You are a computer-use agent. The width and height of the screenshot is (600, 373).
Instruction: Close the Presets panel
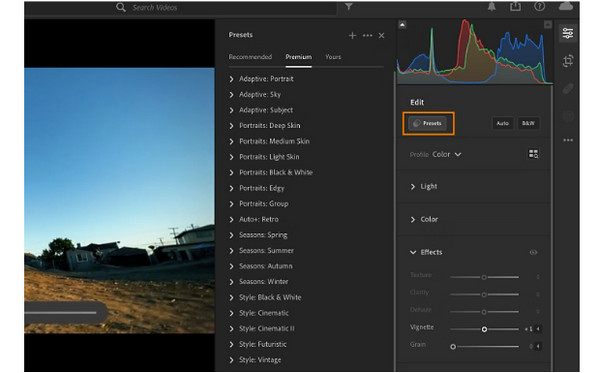(382, 36)
